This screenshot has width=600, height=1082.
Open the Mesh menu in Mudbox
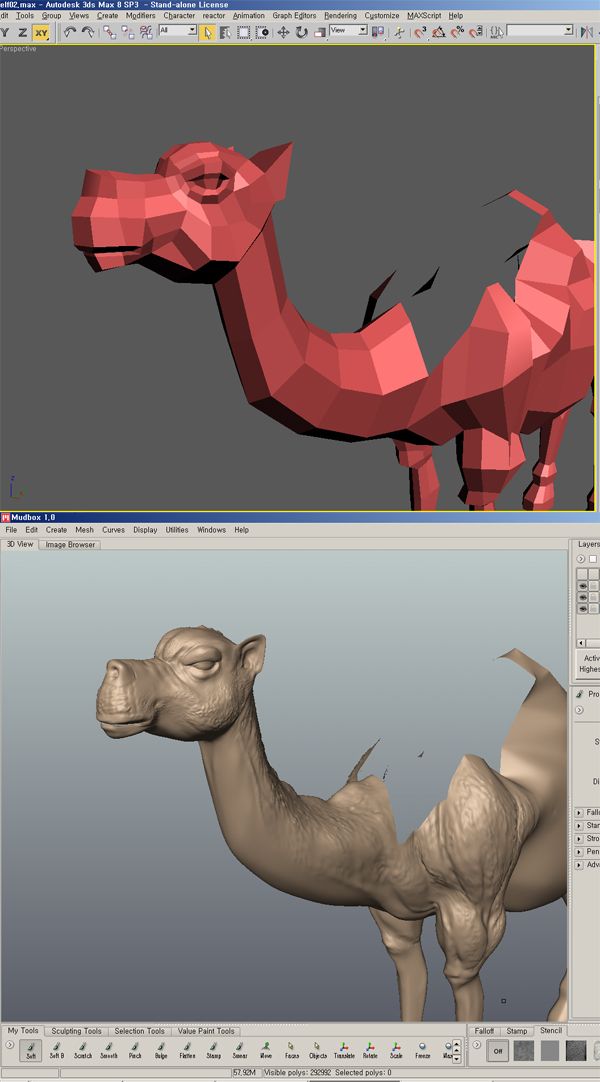point(84,530)
